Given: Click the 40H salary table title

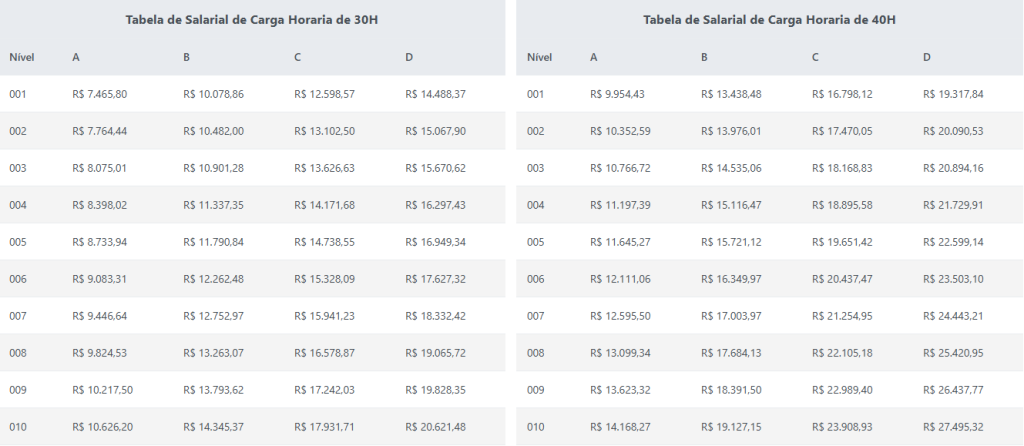Looking at the screenshot, I should [x=768, y=20].
